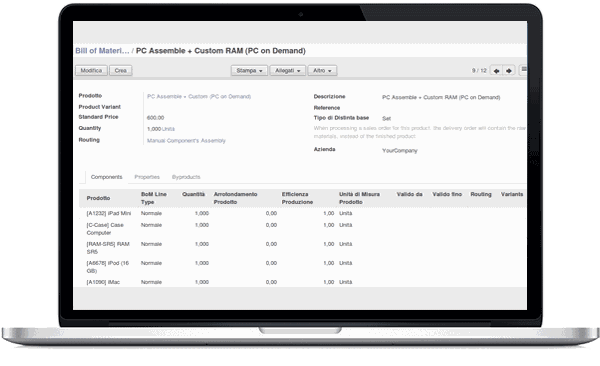Sort by Routing column header
Viewport: 600px width, 366px height.
[481, 194]
